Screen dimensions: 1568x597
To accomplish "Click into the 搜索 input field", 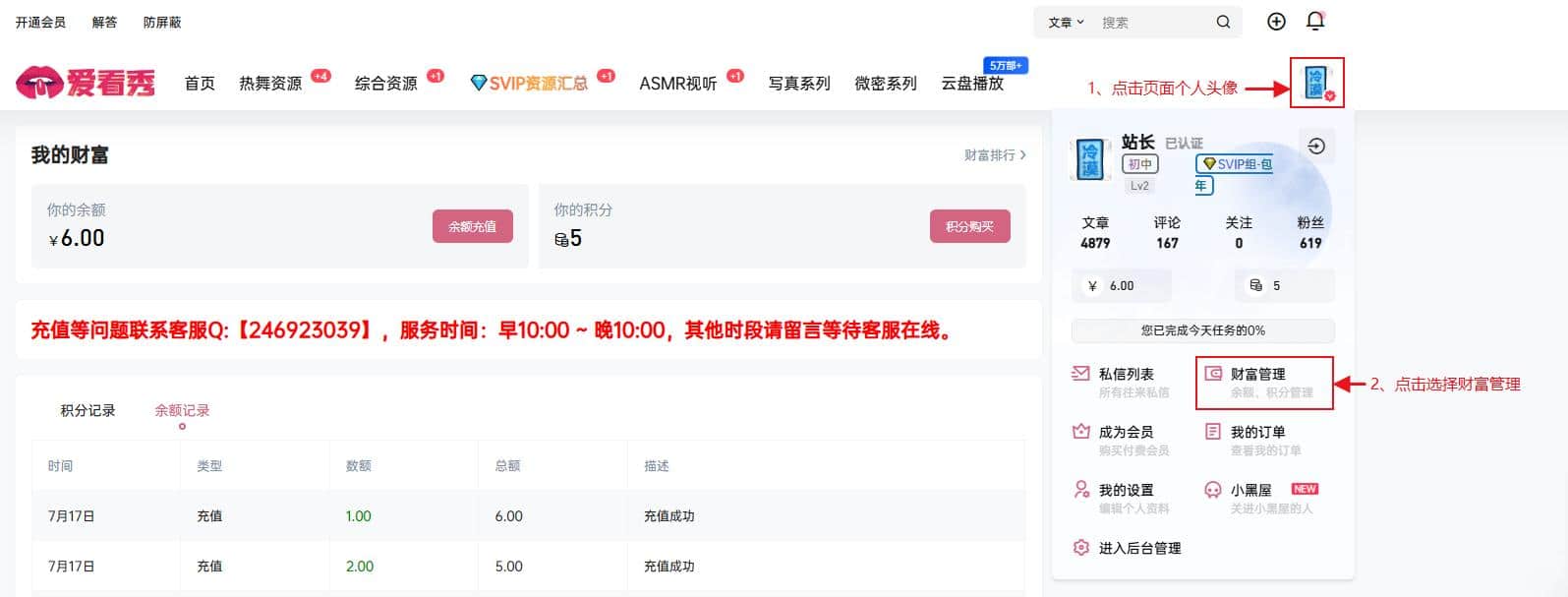I will pyautogui.click(x=1154, y=22).
